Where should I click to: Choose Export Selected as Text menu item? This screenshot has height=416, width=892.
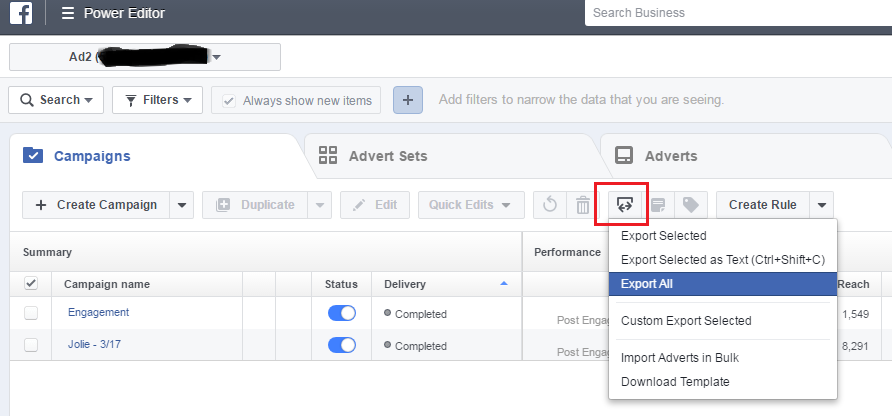coord(722,260)
